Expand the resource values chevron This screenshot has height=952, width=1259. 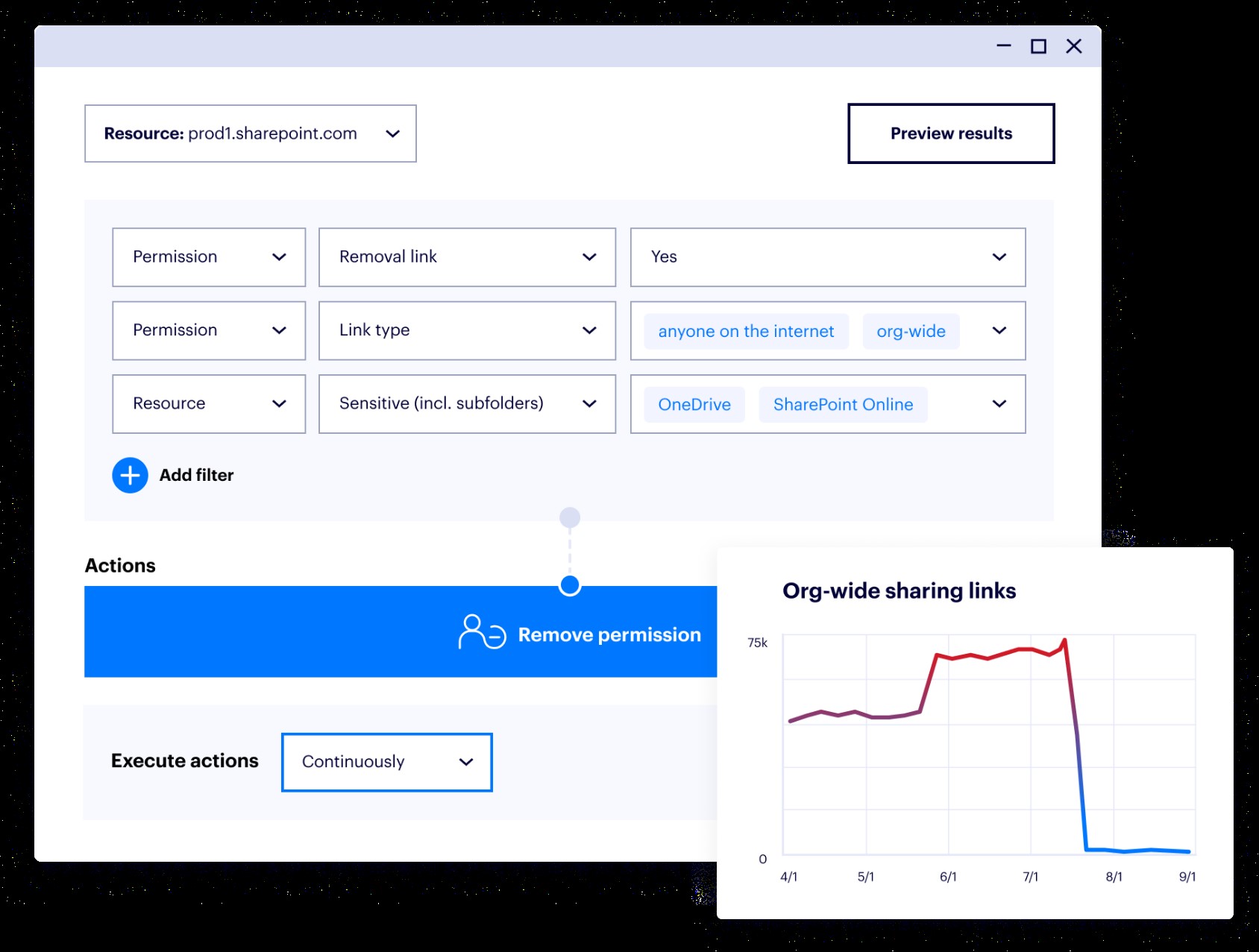[x=999, y=403]
